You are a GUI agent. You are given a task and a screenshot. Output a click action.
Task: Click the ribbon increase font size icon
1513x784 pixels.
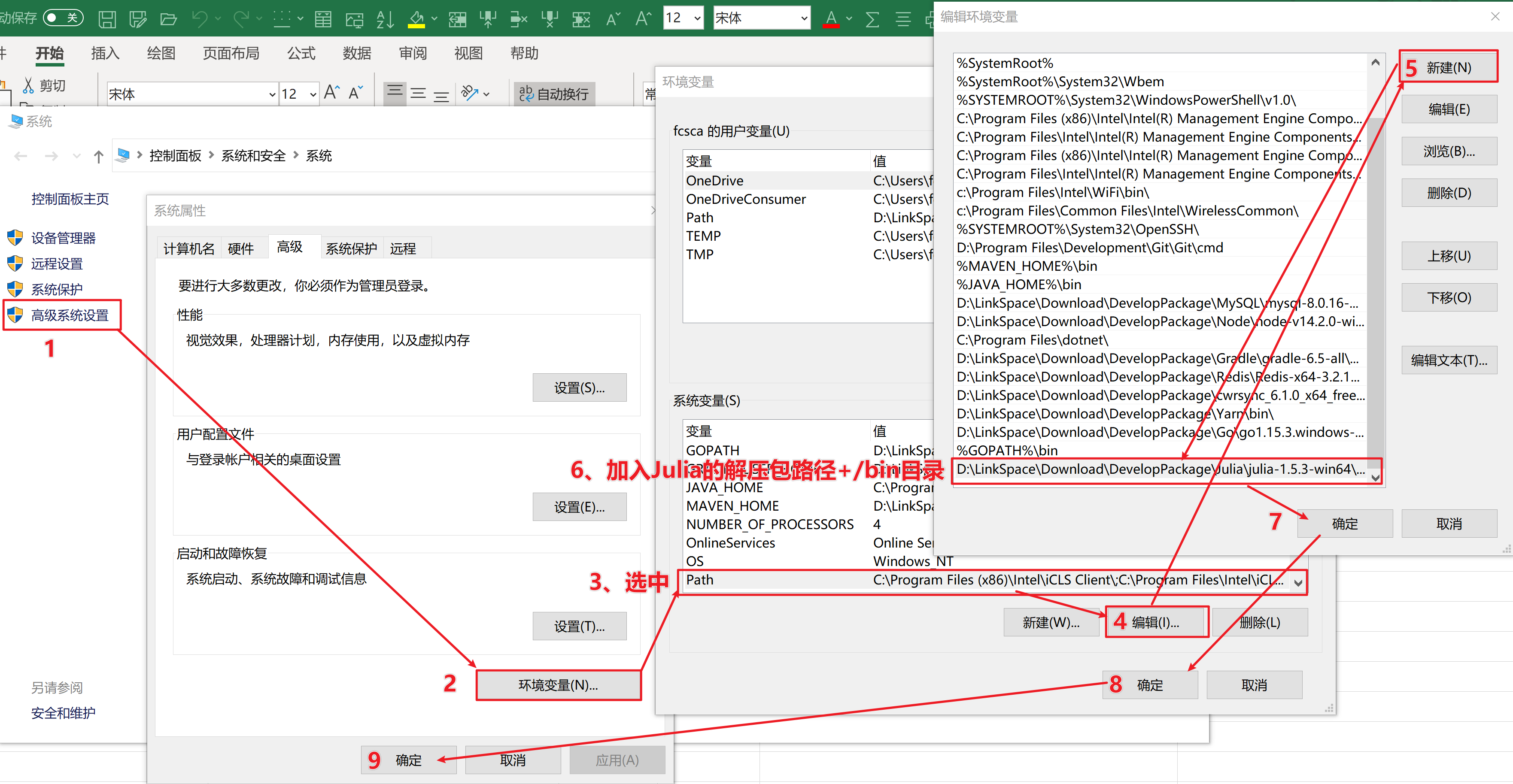331,93
